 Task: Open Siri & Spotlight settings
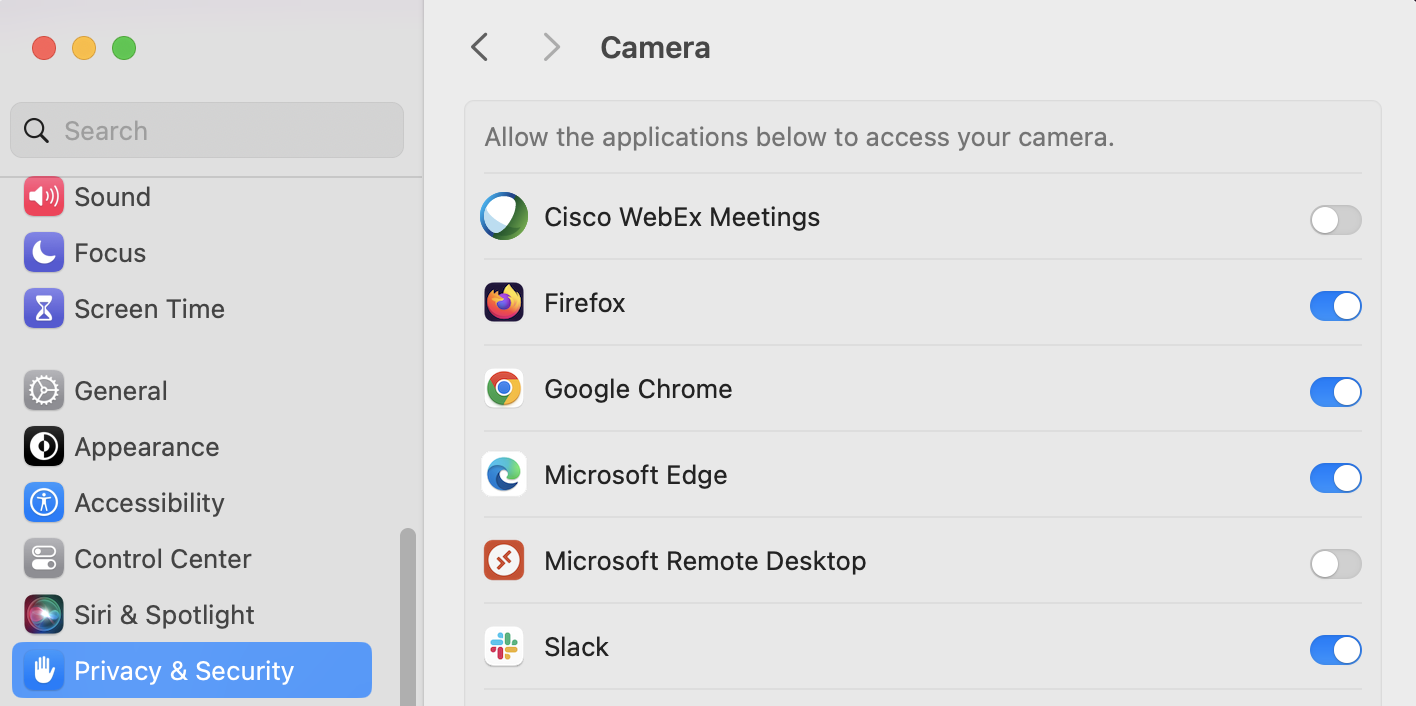[x=164, y=615]
